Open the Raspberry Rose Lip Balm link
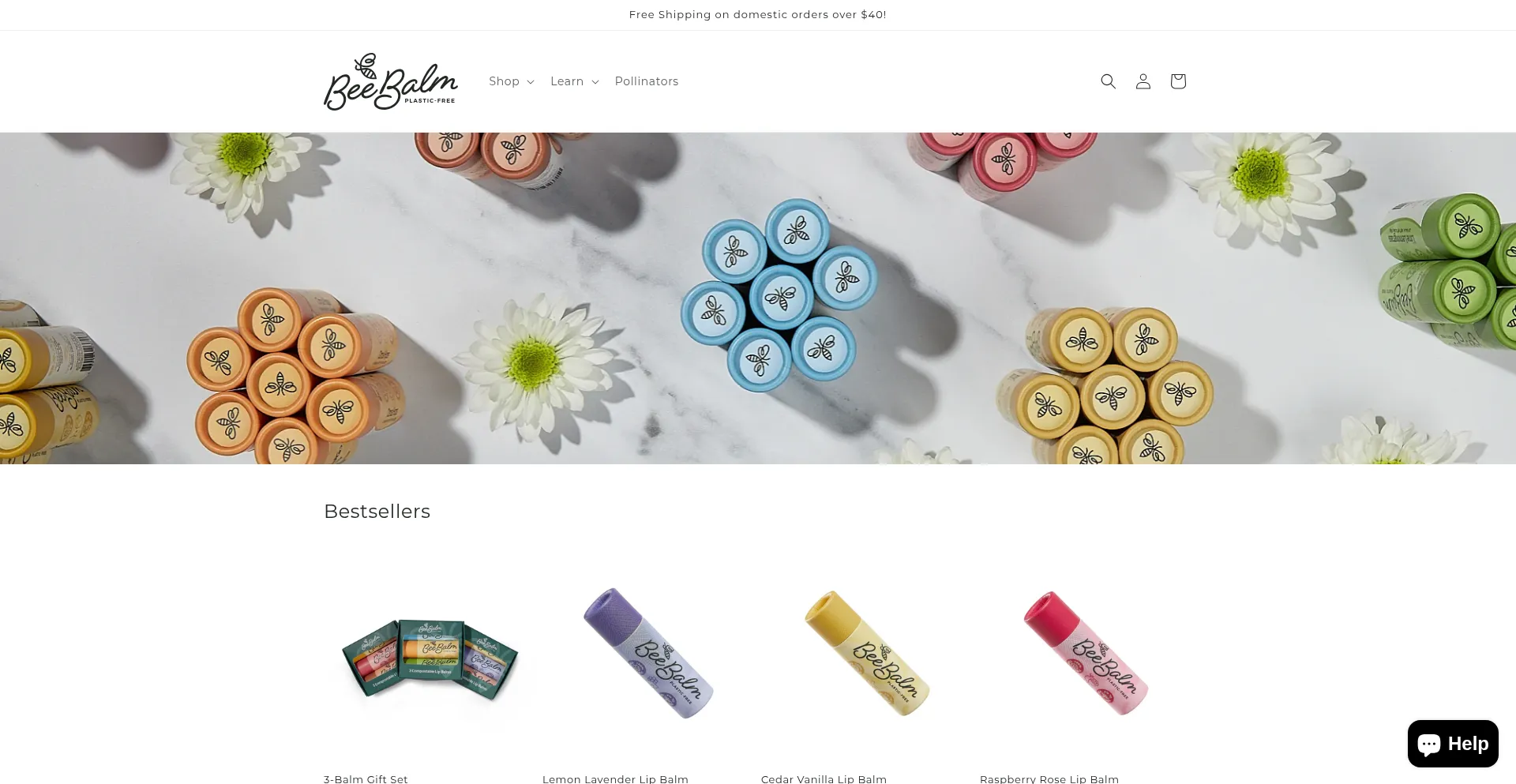The image size is (1516, 784). pyautogui.click(x=1049, y=778)
